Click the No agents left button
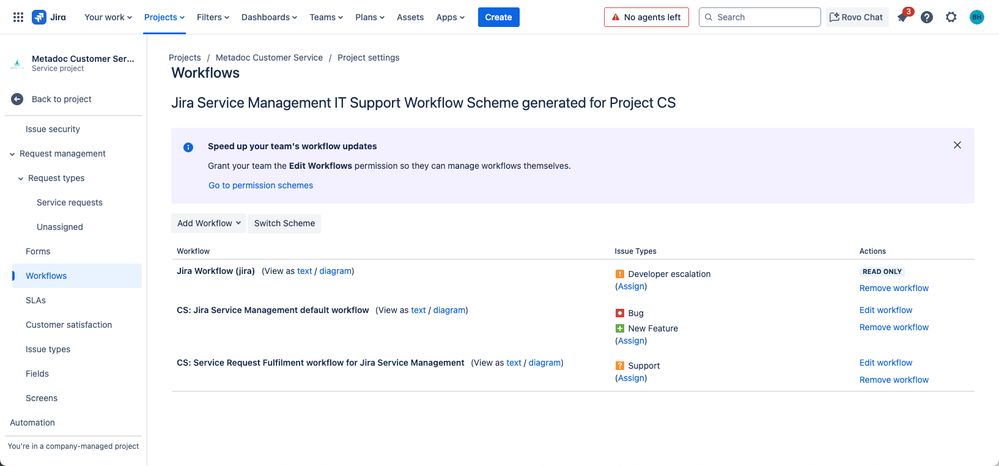 (x=646, y=17)
